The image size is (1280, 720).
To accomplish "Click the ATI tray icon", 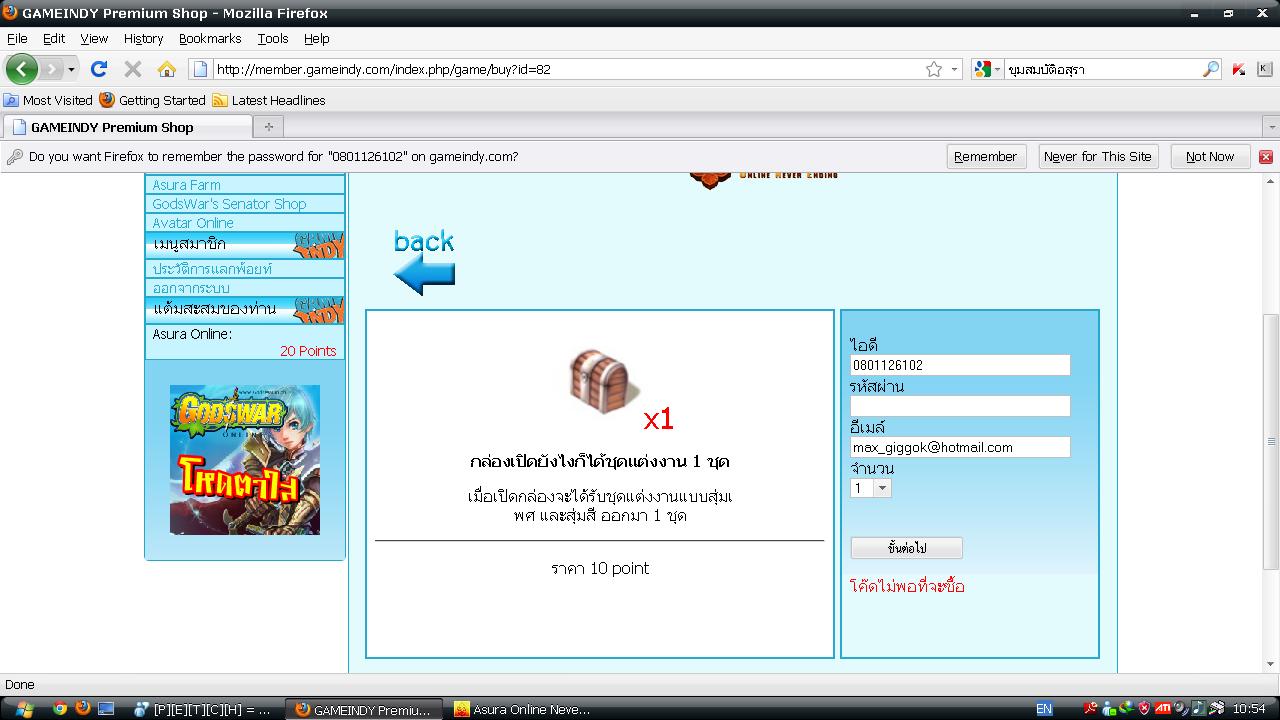I will click(x=1163, y=709).
